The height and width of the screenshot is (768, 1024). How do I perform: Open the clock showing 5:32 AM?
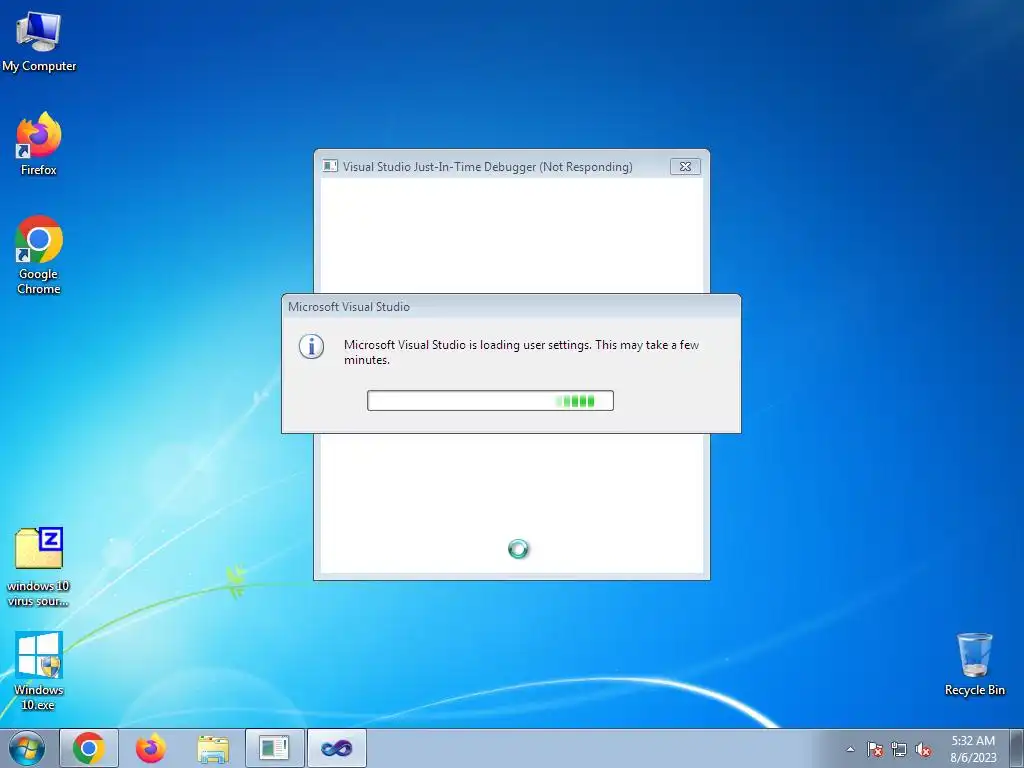click(973, 749)
